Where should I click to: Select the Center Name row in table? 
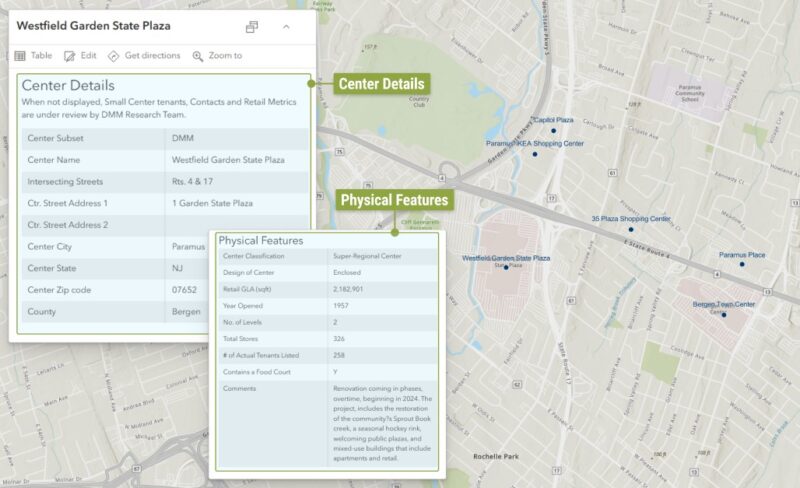pos(162,160)
